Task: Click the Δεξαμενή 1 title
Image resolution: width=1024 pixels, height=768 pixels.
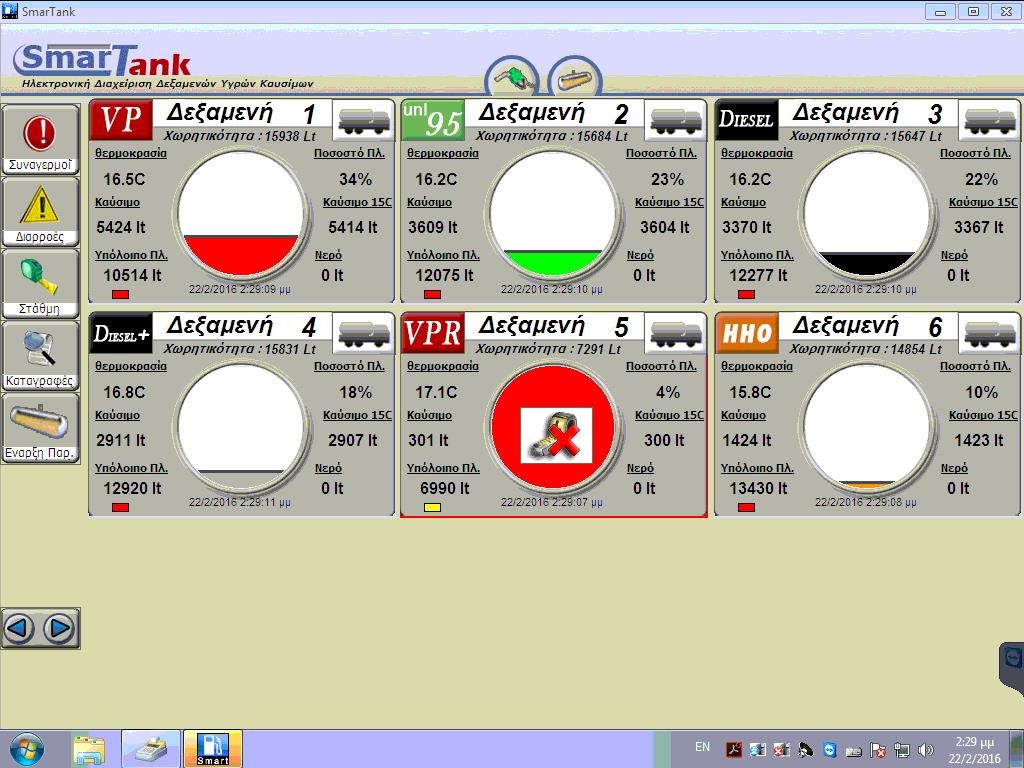Action: click(x=242, y=114)
